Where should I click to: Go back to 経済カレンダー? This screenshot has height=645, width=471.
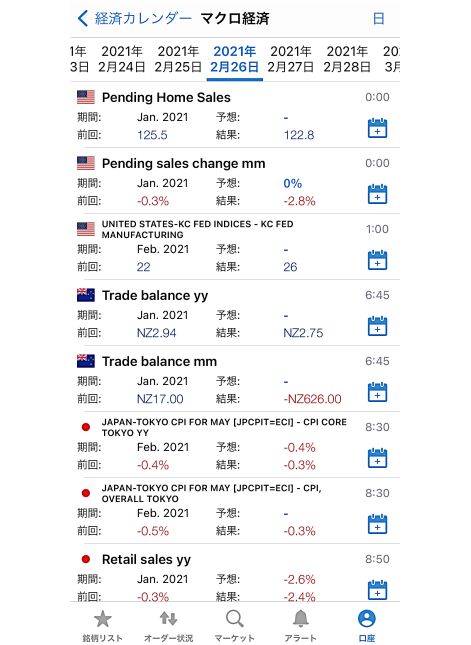134,19
